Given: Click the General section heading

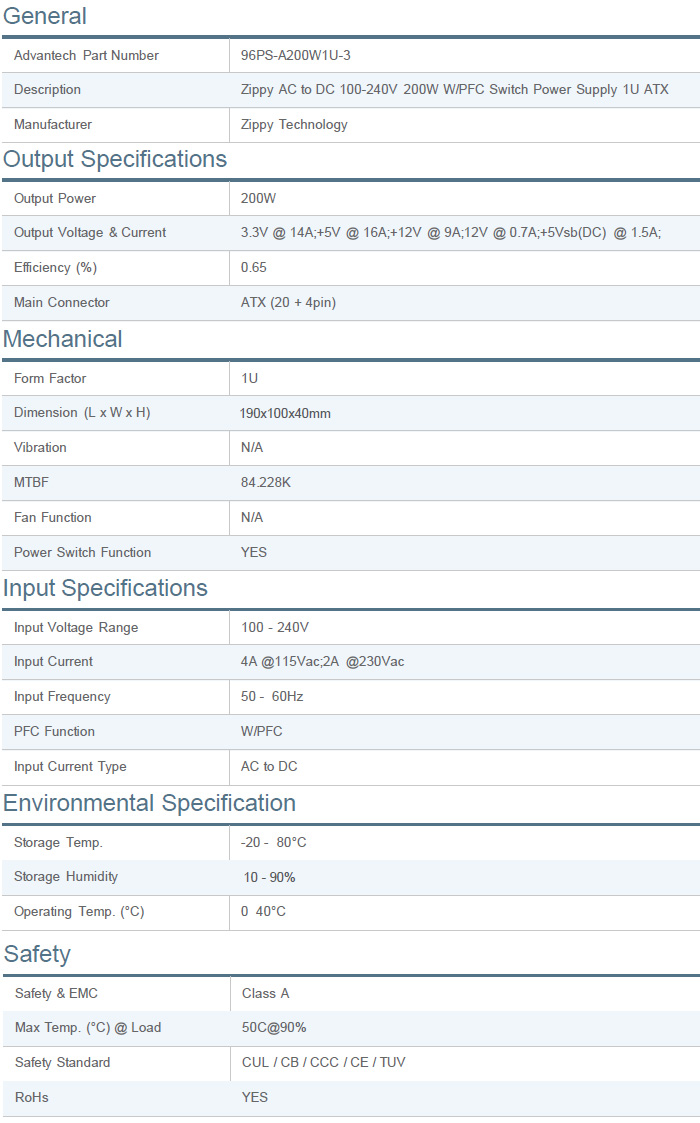Looking at the screenshot, I should 45,17.
